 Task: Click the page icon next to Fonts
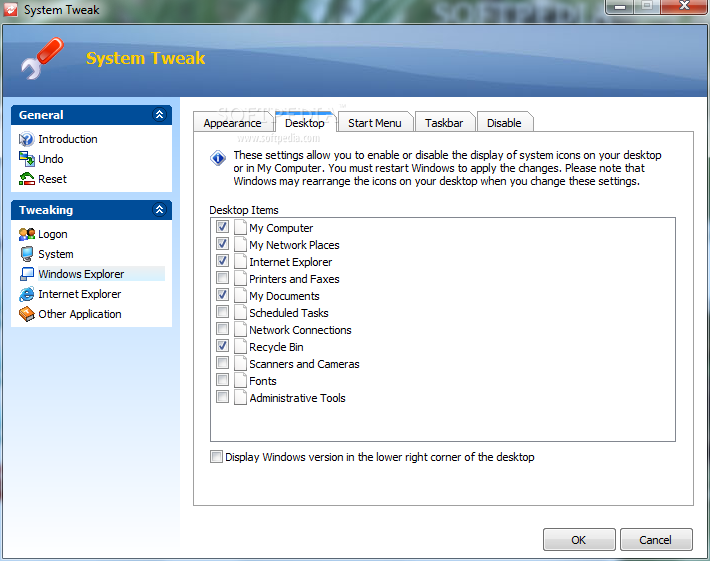240,380
